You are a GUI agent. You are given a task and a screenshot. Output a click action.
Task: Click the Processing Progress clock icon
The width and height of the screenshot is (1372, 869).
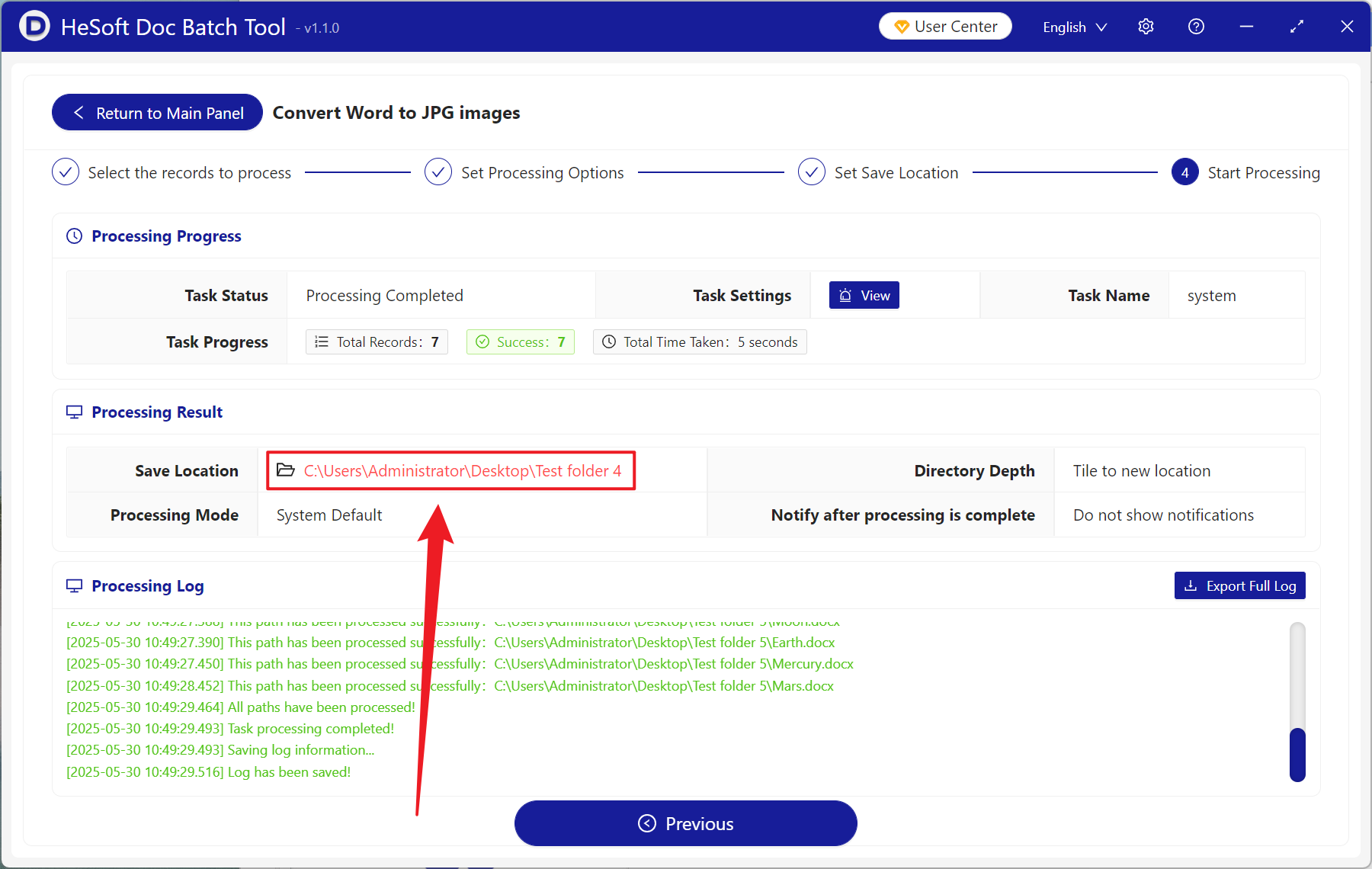coord(74,236)
